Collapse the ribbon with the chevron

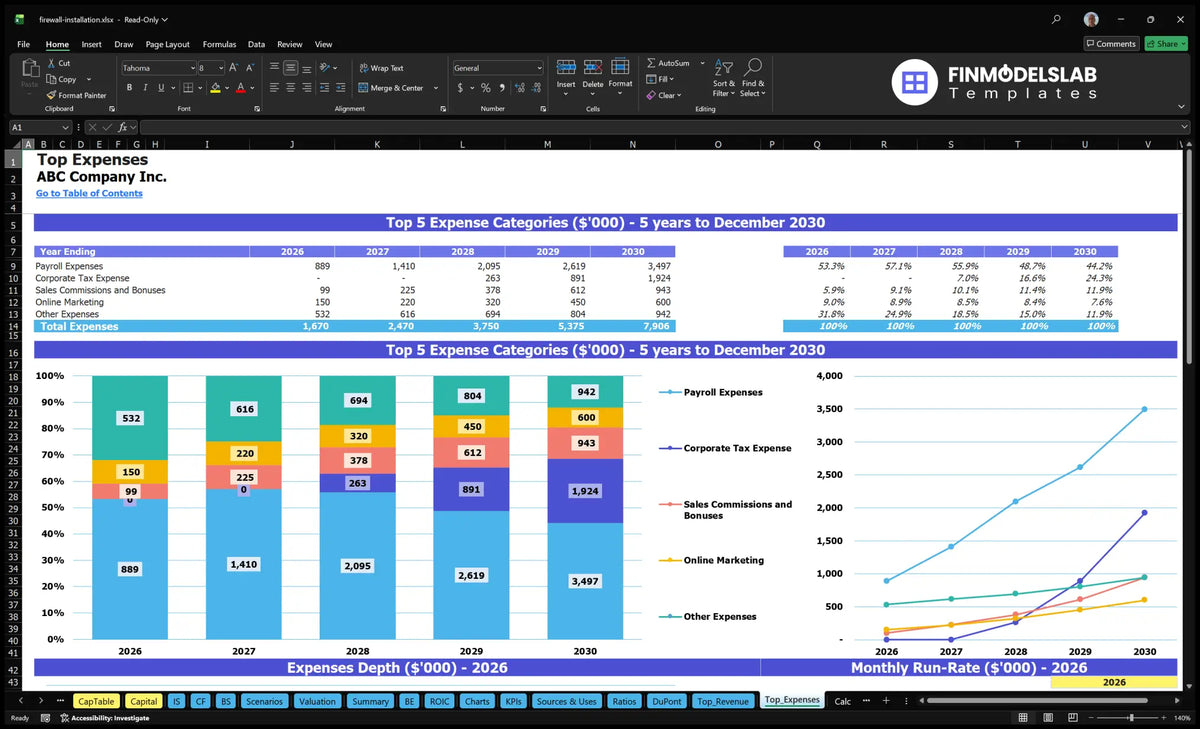coord(1182,108)
